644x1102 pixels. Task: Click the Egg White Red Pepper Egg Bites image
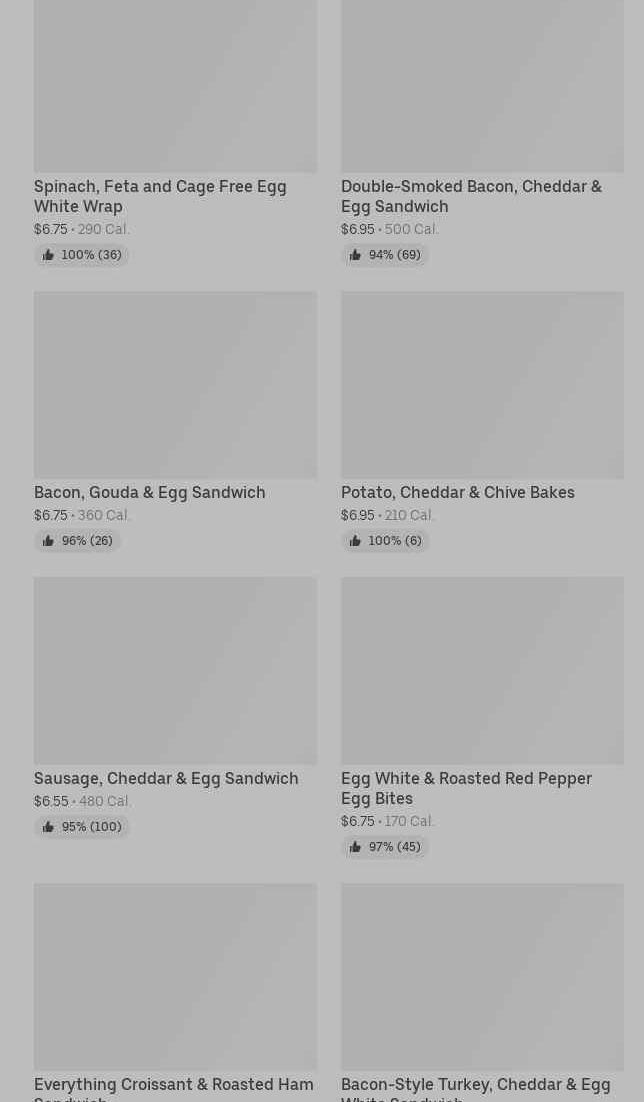point(482,671)
